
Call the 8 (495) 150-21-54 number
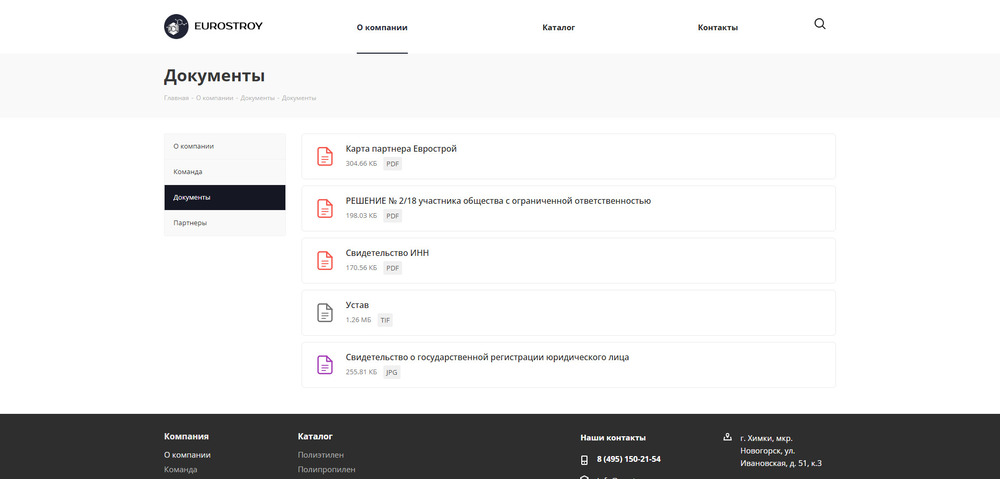tap(628, 460)
